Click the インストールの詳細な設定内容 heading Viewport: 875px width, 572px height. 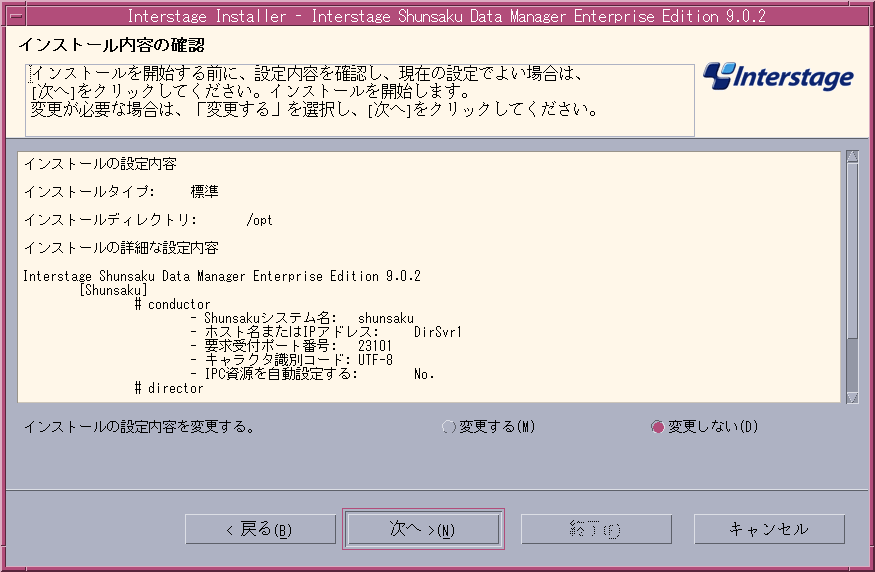click(x=121, y=248)
